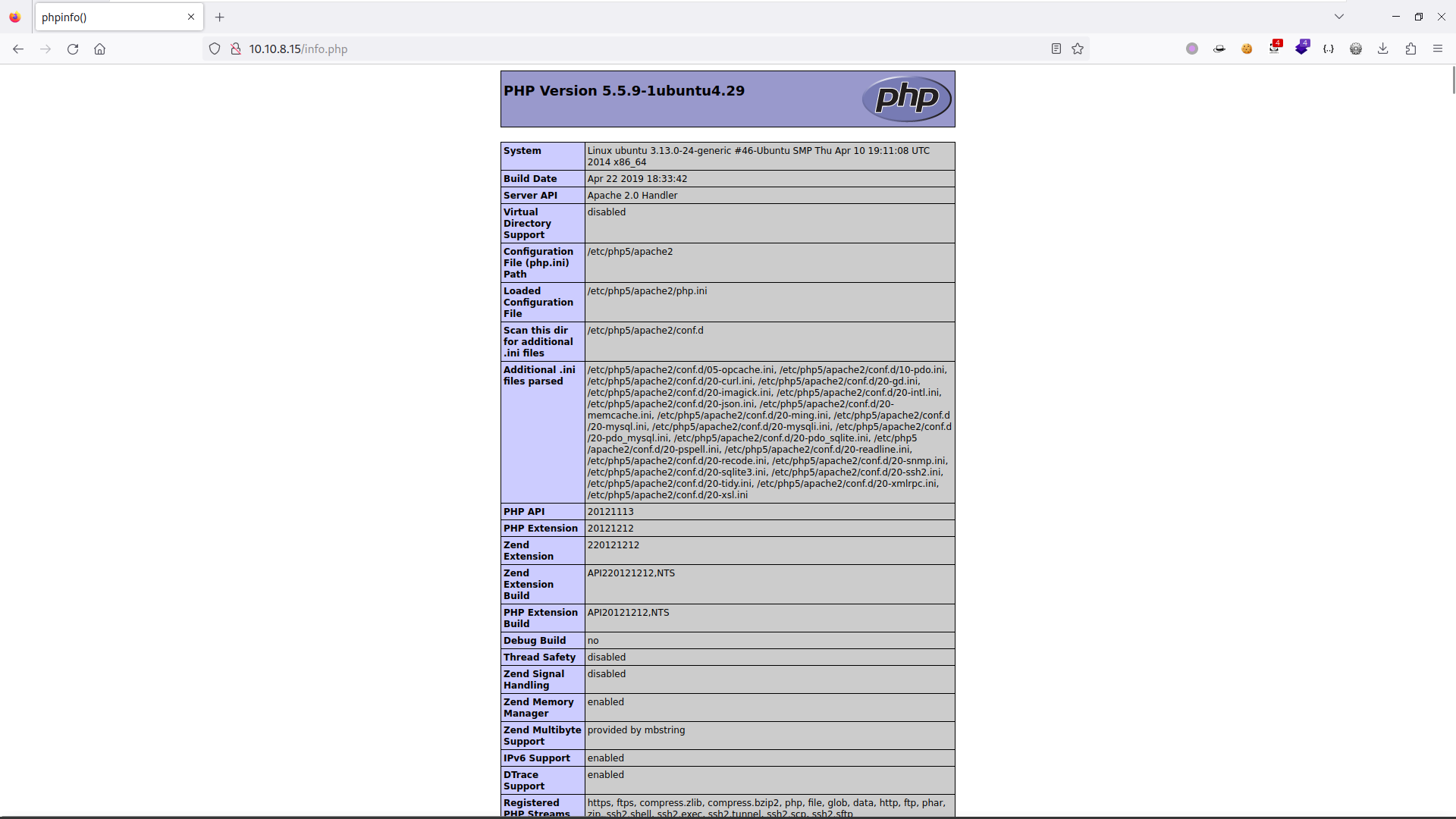This screenshot has height=819, width=1456.
Task: Click the Zend Memory Manager label
Action: click(x=538, y=708)
